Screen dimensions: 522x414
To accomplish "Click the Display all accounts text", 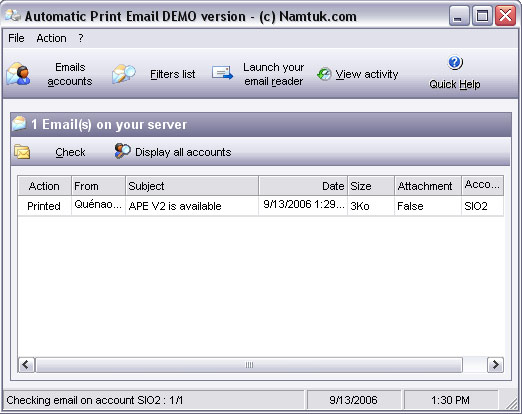I will 183,152.
